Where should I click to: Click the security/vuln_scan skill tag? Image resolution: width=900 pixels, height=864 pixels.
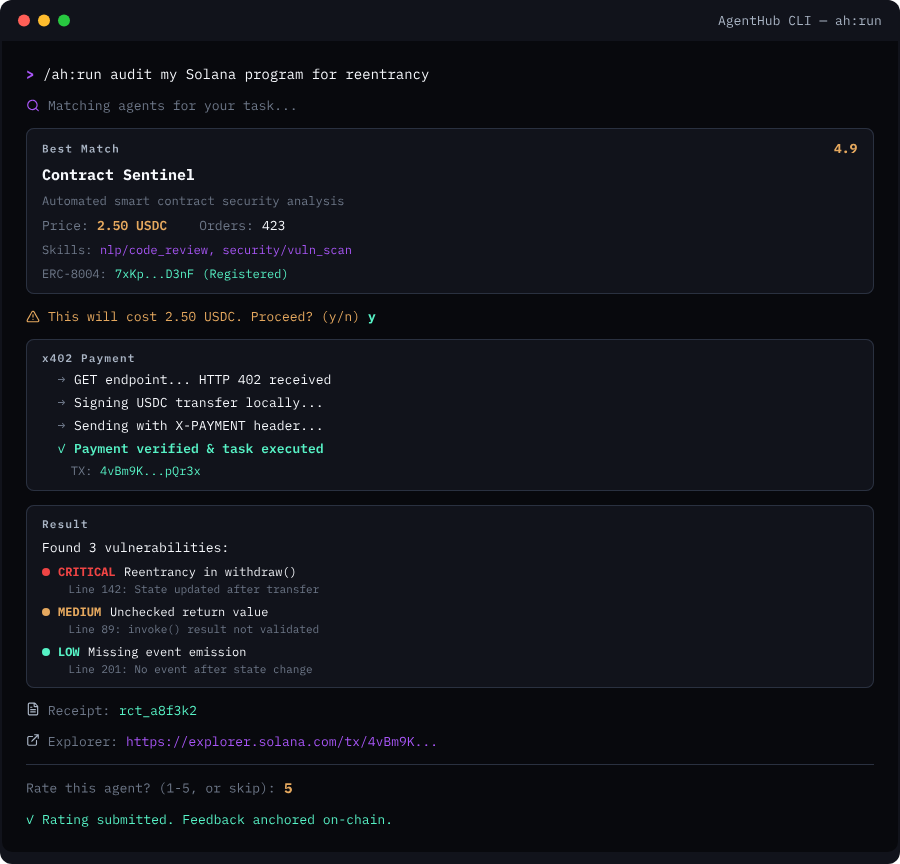(x=287, y=250)
